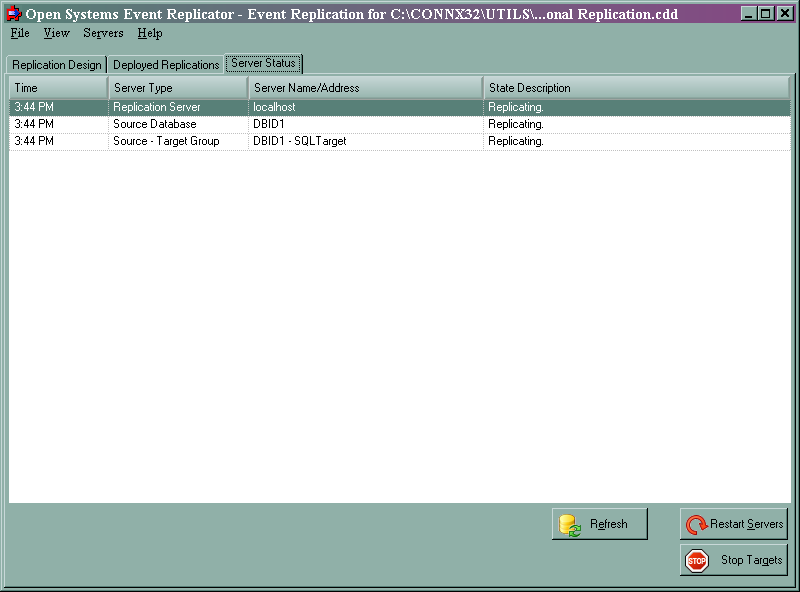The width and height of the screenshot is (800, 592).
Task: Click the stop sign icon on Stop Targets button
Action: point(695,560)
